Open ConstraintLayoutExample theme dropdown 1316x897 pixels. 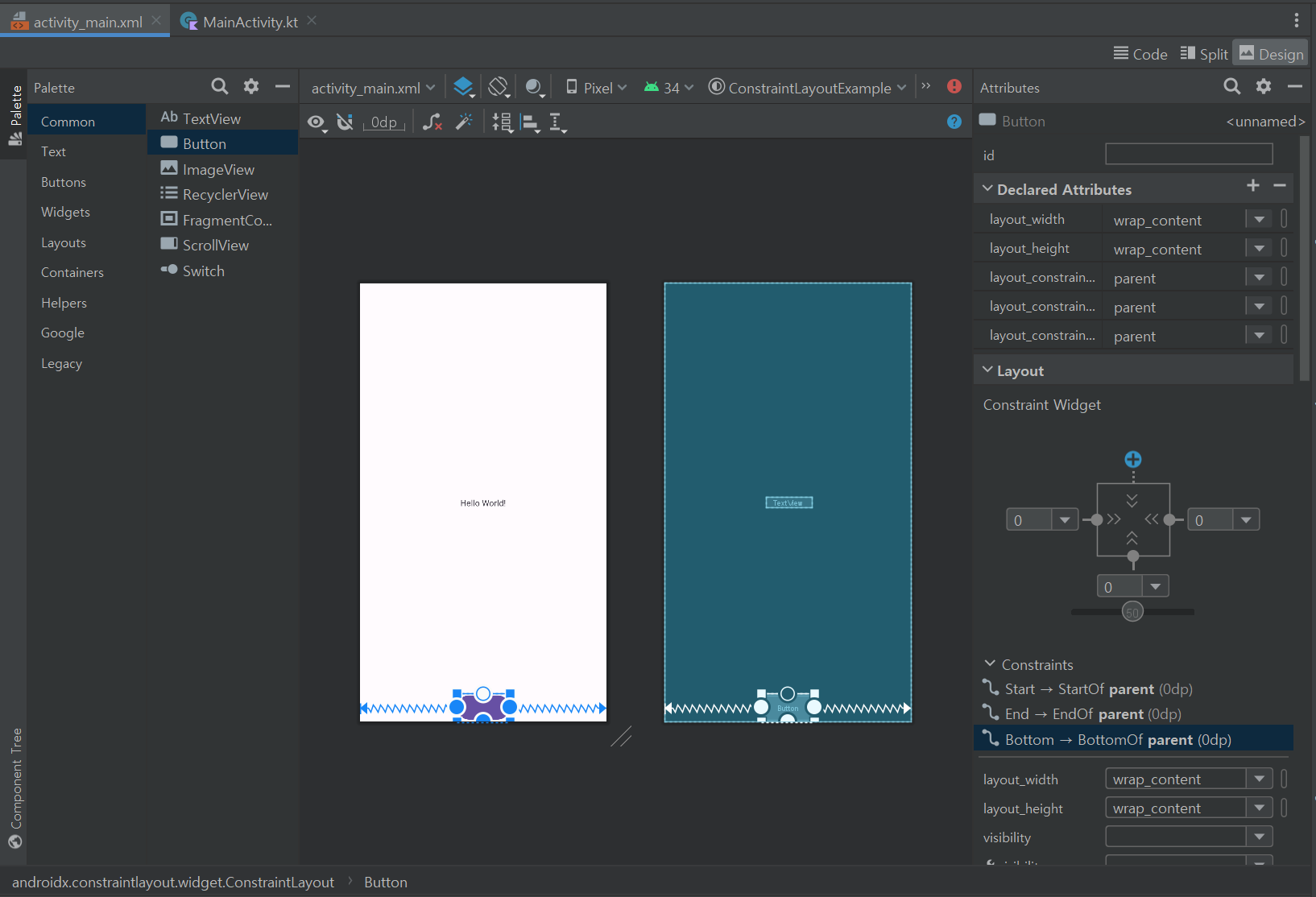[x=808, y=88]
